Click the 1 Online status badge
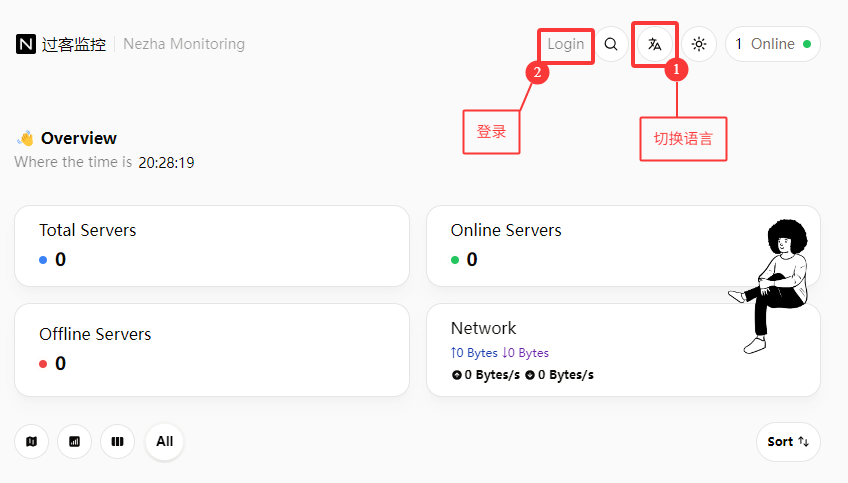 tap(772, 44)
